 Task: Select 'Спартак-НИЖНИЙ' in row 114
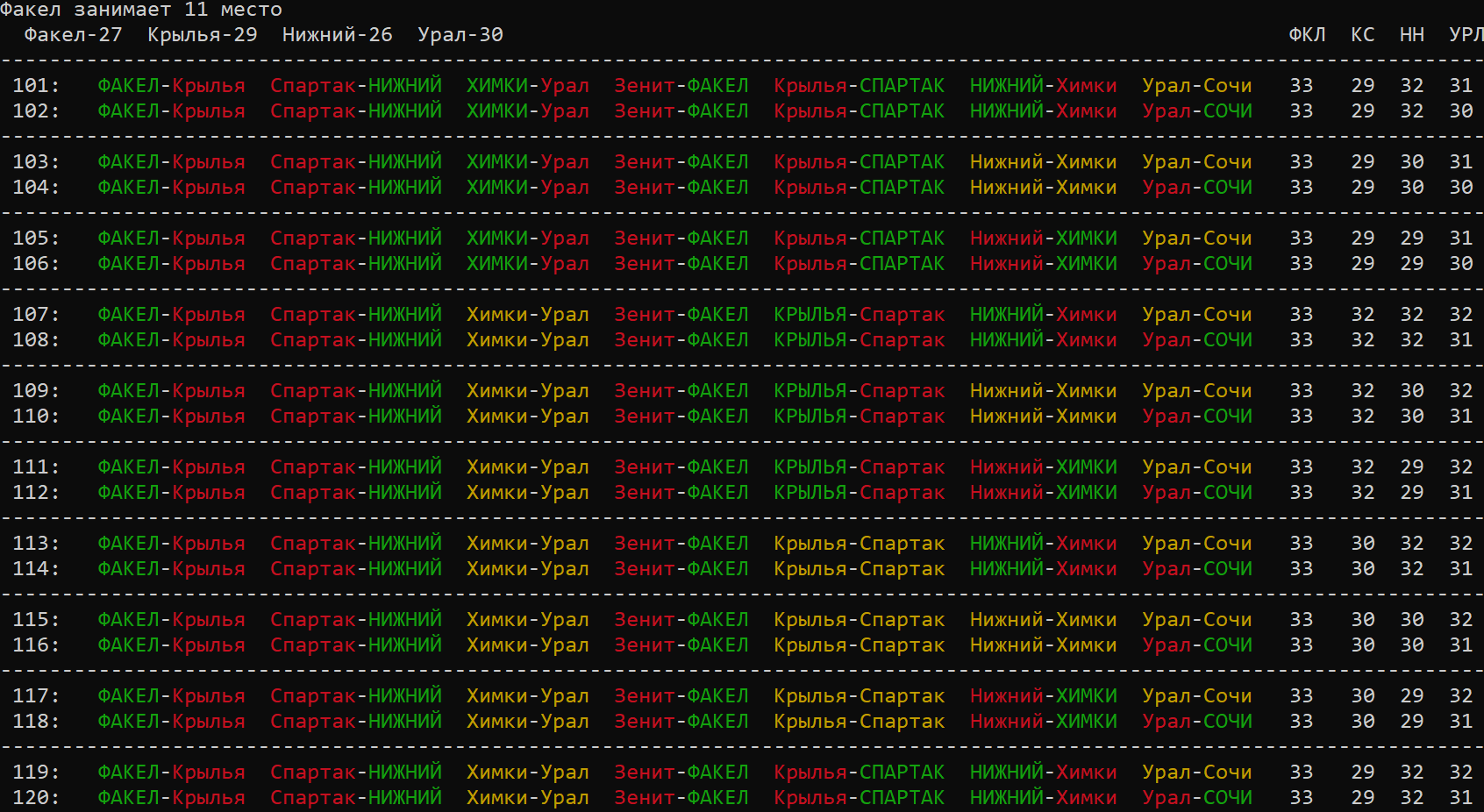pos(356,569)
